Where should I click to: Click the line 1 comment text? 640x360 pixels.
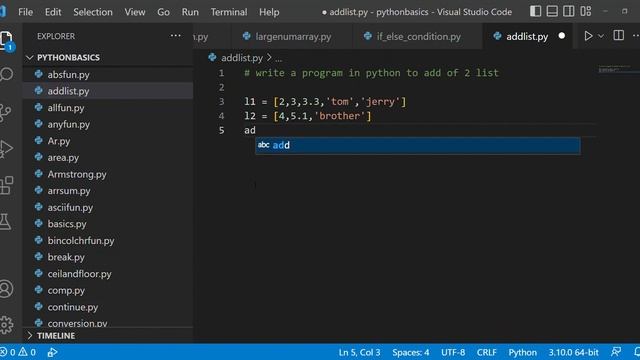coord(371,73)
